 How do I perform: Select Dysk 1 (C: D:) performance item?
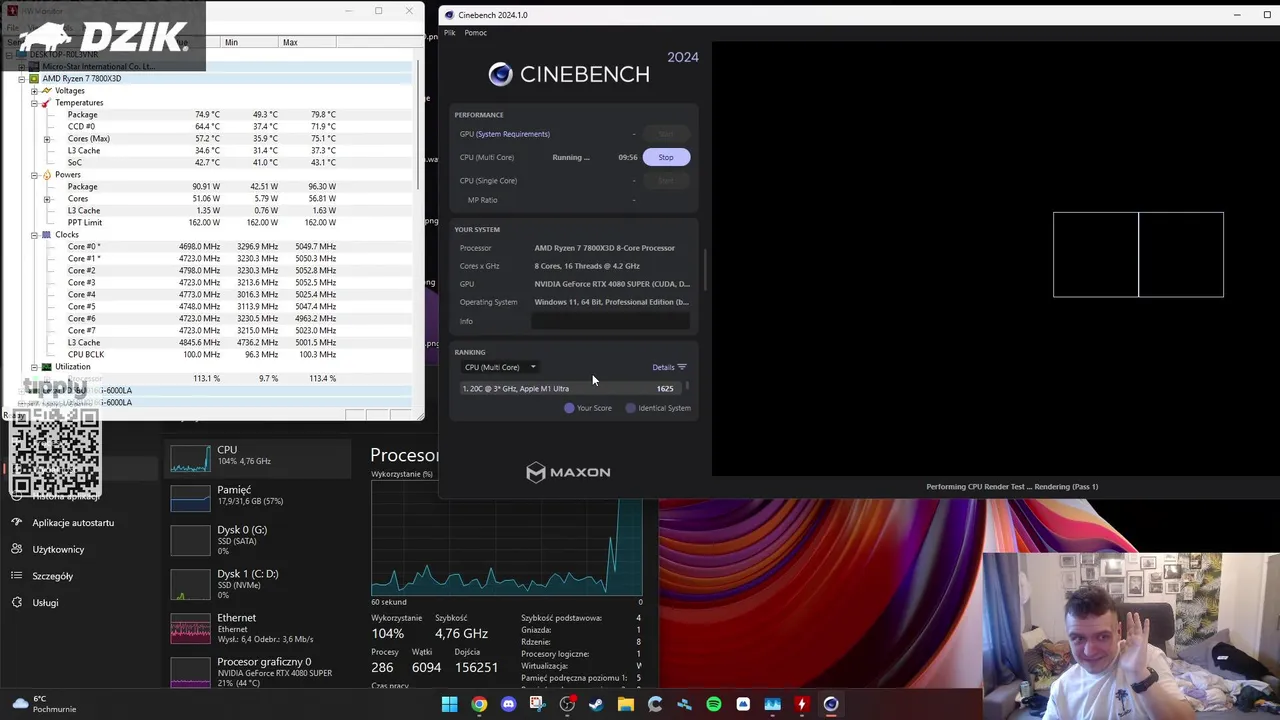point(258,584)
